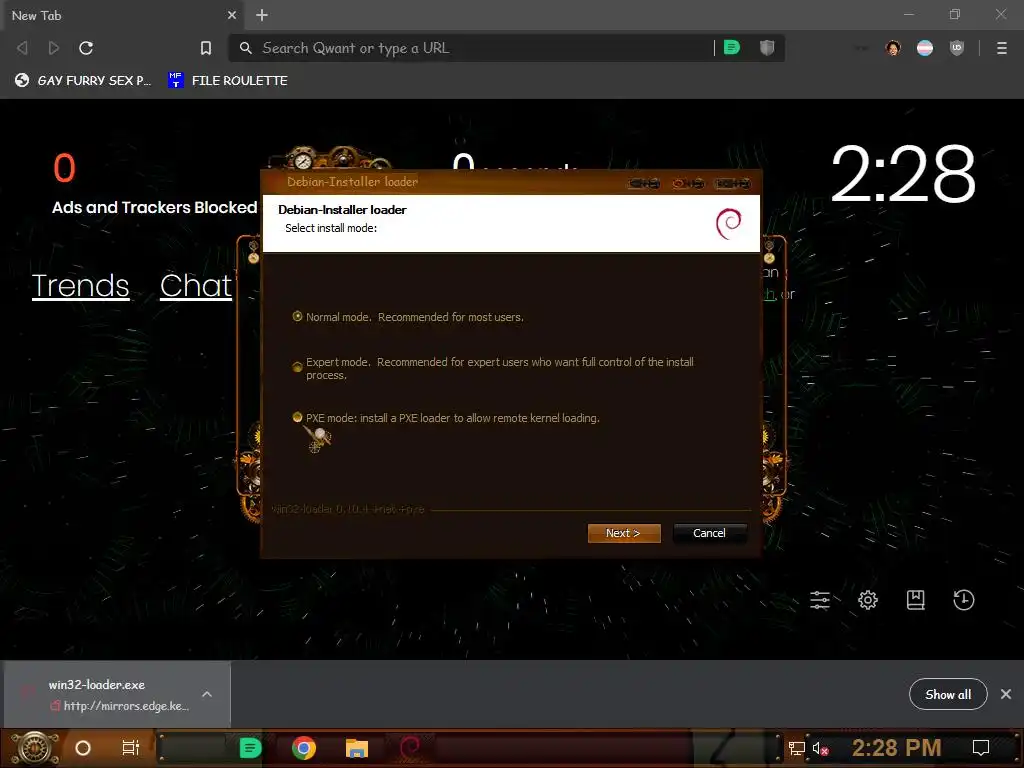Open the browser hamburger menu
Viewport: 1024px width, 768px height.
pos(1002,48)
